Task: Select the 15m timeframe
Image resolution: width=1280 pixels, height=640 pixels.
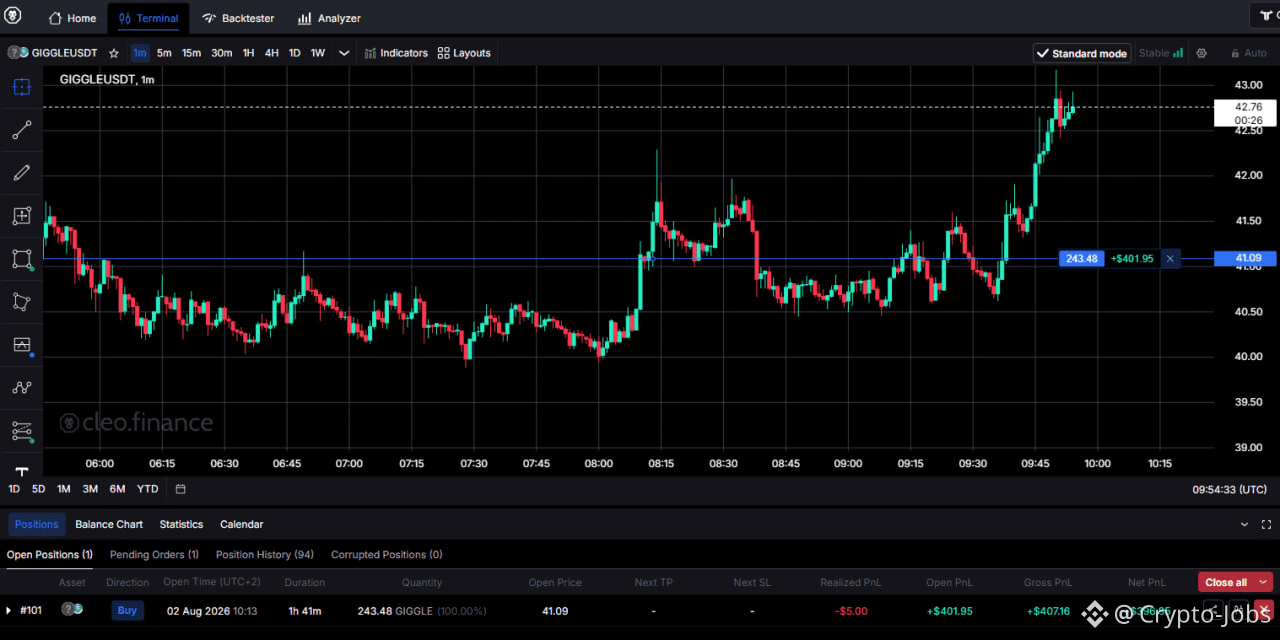Action: tap(191, 53)
